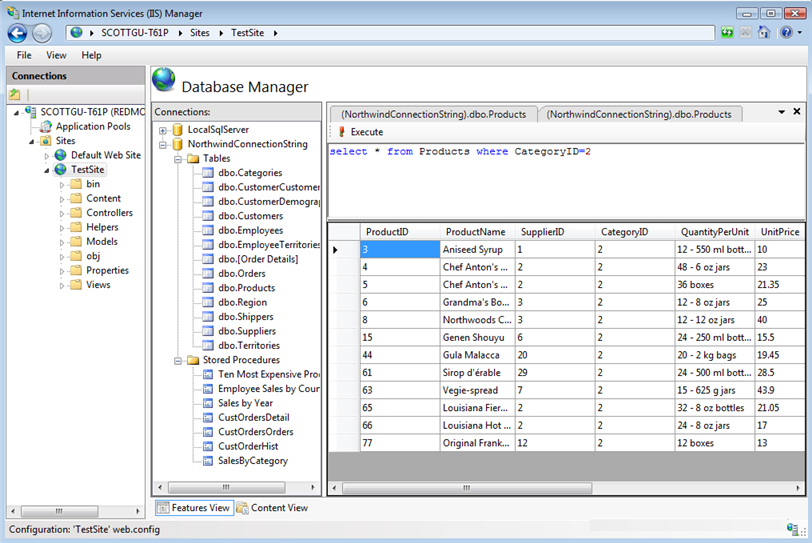Sort by the ProductName column header
812x543 pixels.
pos(477,232)
